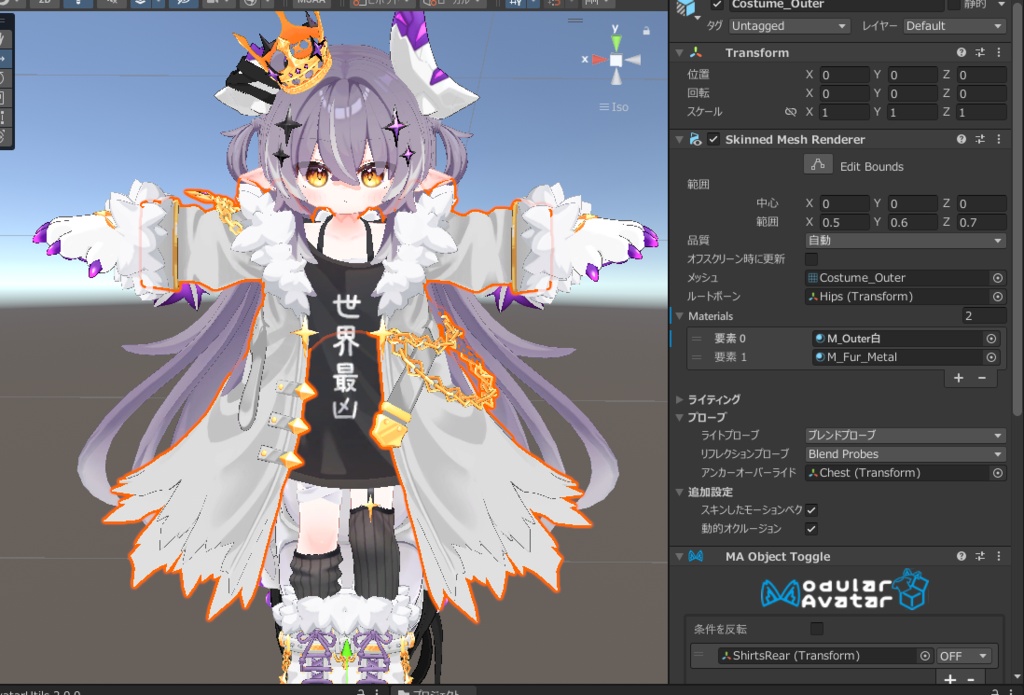Open Transform component more-options menu
Image resolution: width=1024 pixels, height=695 pixels.
click(x=999, y=52)
